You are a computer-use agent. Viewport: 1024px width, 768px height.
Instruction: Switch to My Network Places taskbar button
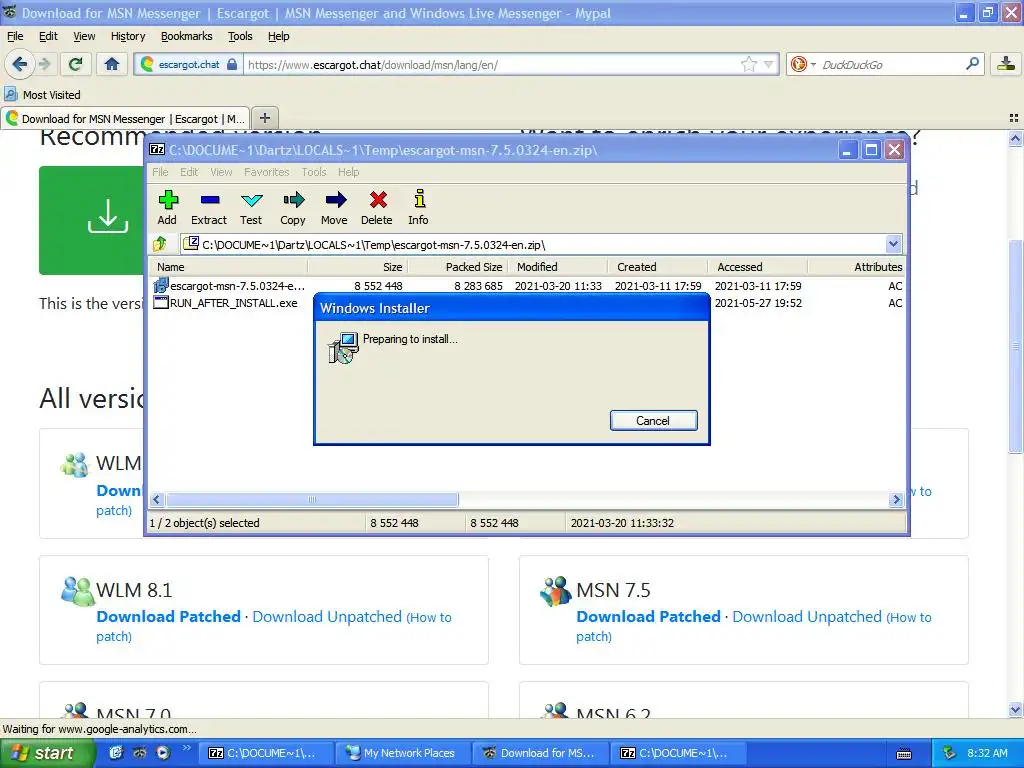click(402, 753)
